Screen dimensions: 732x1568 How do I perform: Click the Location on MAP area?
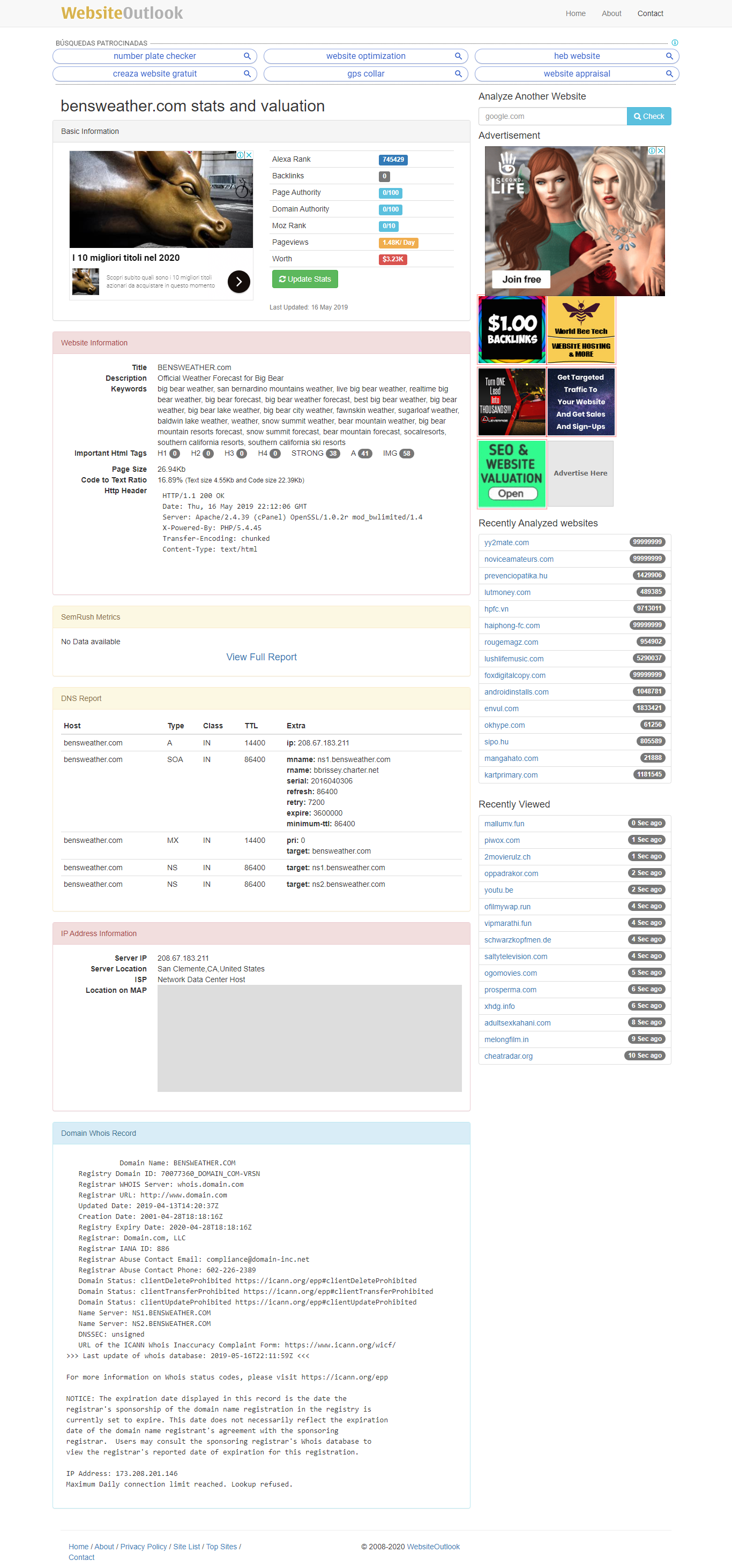[309, 1038]
